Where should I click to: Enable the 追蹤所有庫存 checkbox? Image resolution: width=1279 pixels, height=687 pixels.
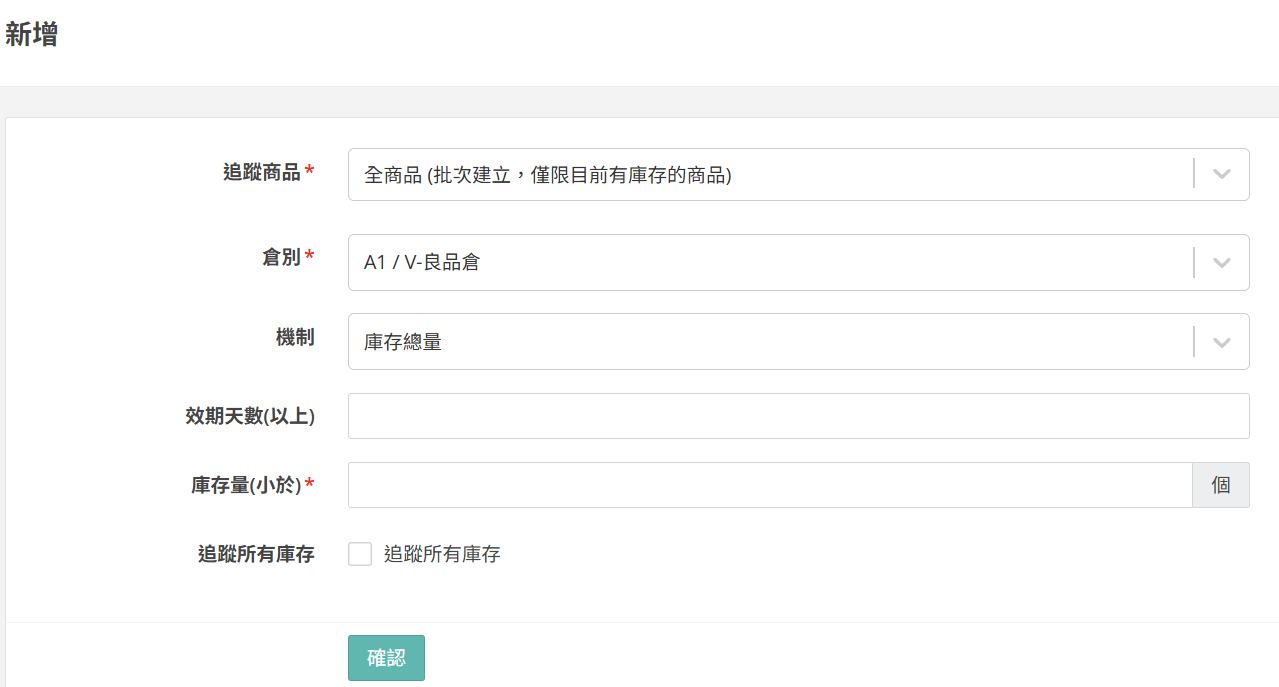[x=360, y=554]
